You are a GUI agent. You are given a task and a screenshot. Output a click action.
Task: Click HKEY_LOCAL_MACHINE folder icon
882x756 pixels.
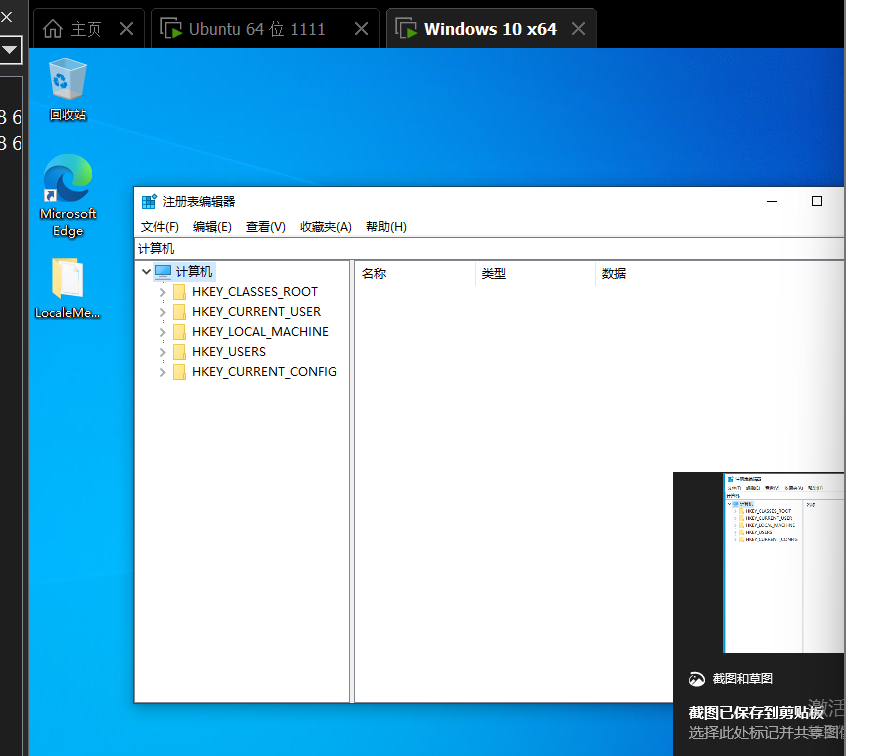[x=179, y=332]
